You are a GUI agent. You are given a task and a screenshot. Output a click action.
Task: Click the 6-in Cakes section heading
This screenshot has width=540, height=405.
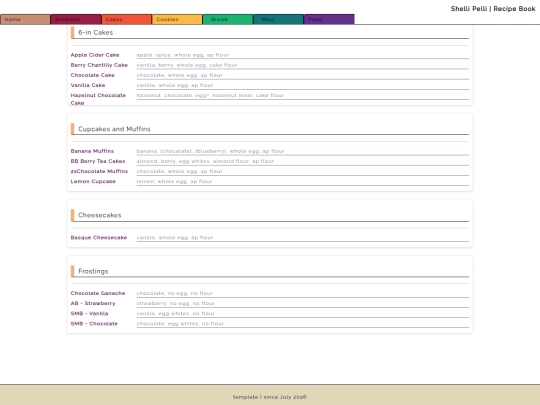click(95, 32)
